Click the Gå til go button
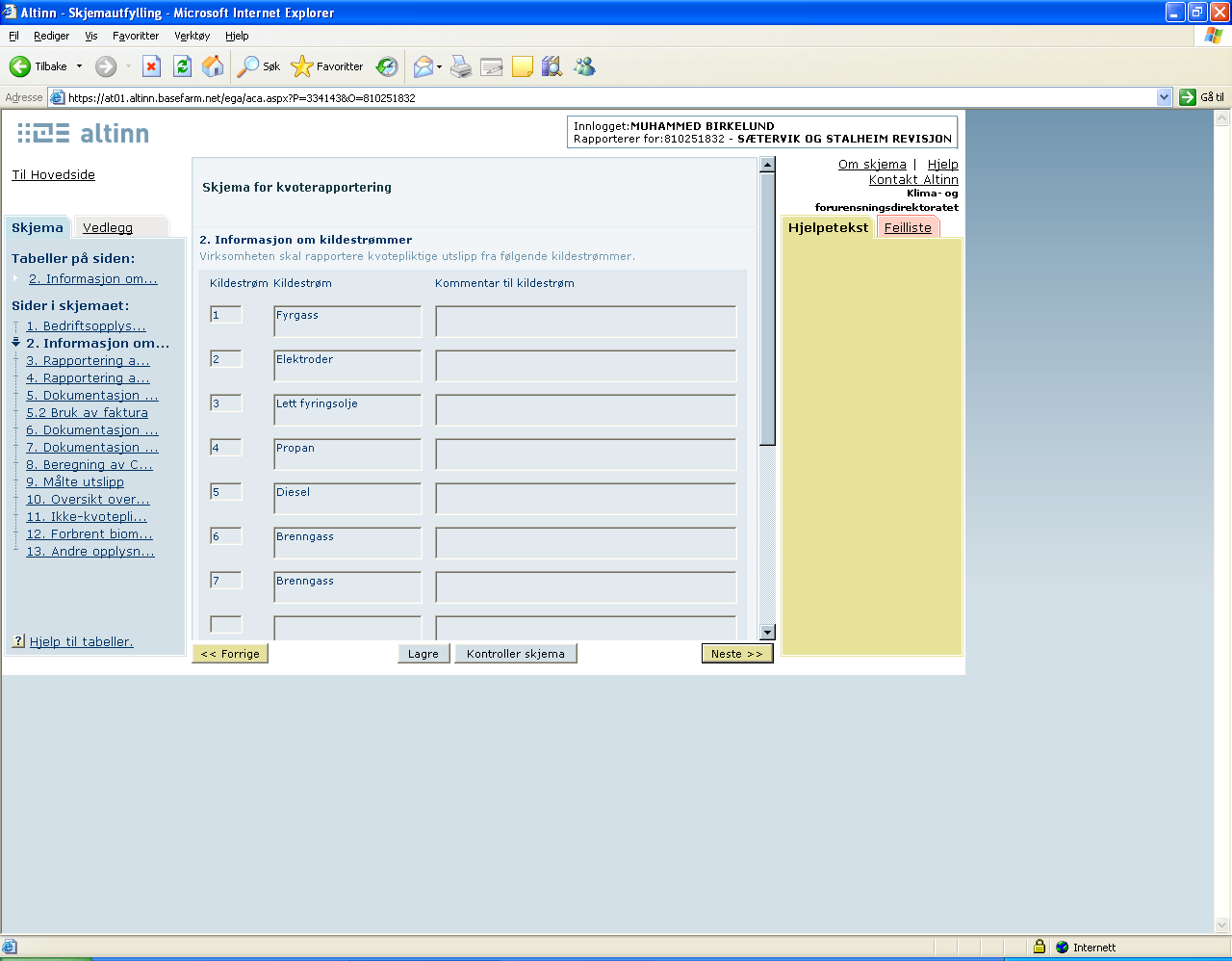 (x=1202, y=97)
